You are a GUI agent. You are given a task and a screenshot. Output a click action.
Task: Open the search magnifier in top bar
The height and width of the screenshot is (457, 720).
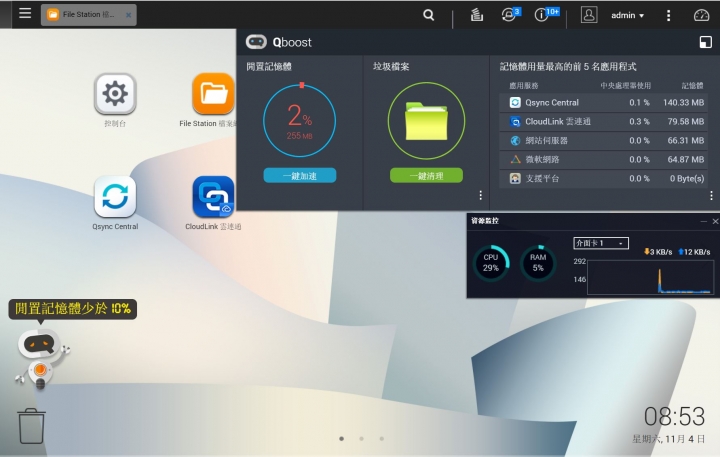pos(428,15)
